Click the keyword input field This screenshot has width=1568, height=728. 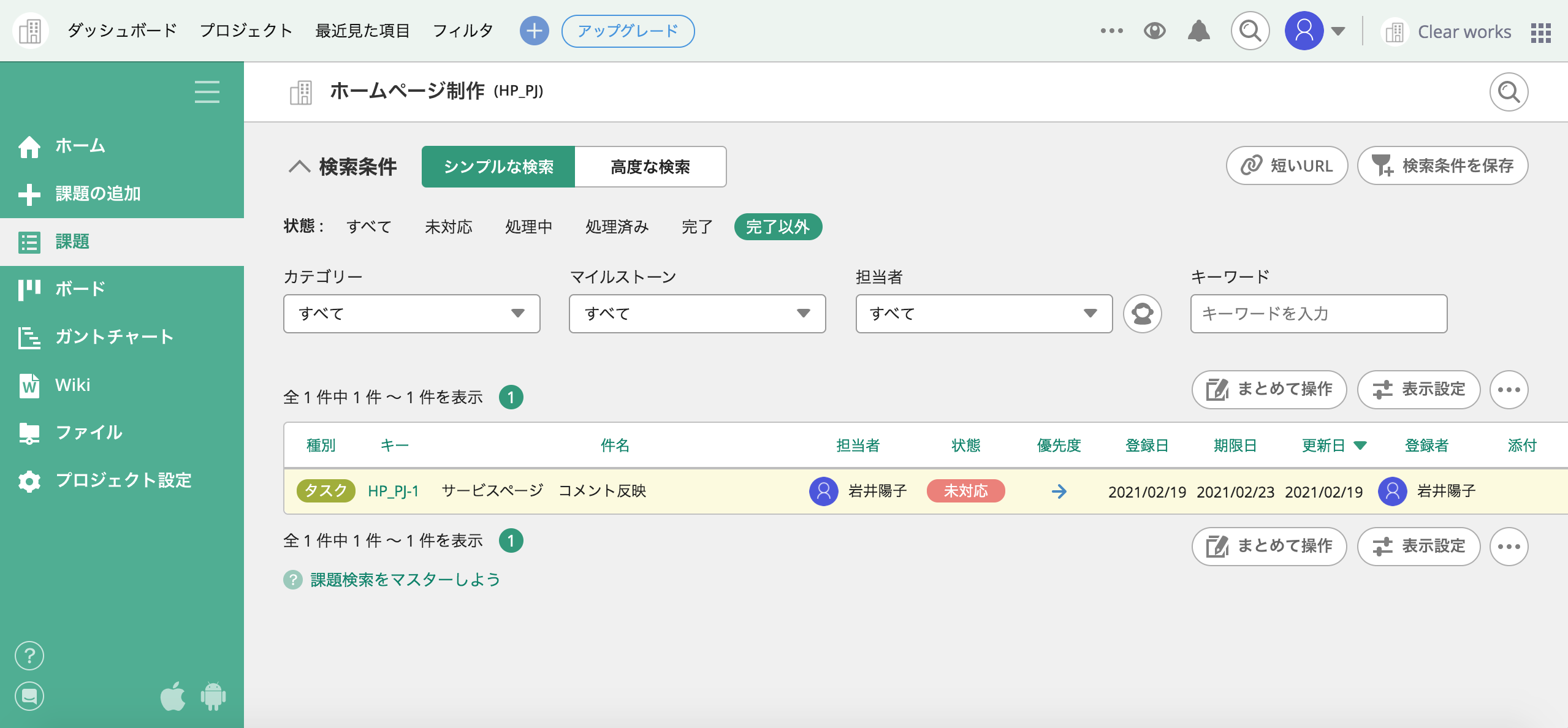(x=1319, y=314)
